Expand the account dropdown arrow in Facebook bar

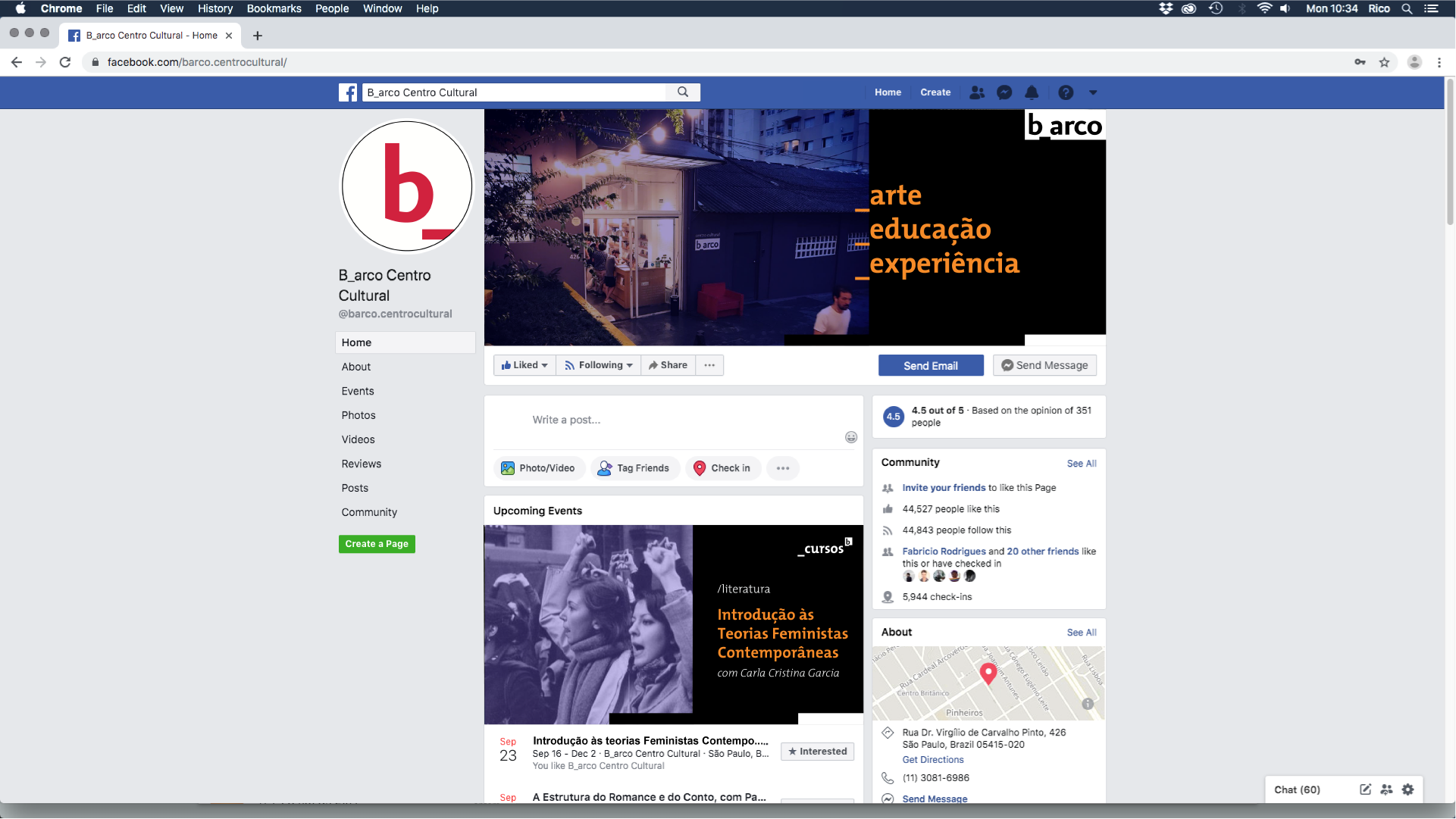click(x=1093, y=92)
